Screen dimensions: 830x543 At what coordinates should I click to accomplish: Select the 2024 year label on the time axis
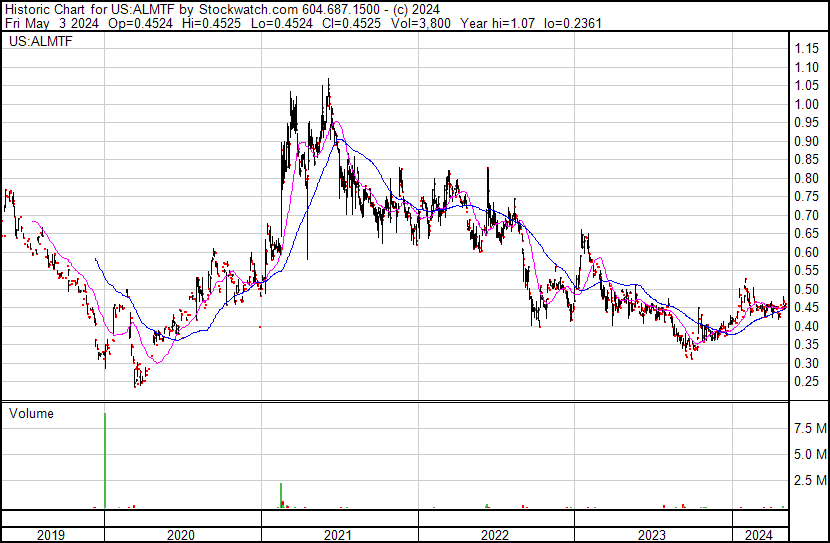pos(758,534)
